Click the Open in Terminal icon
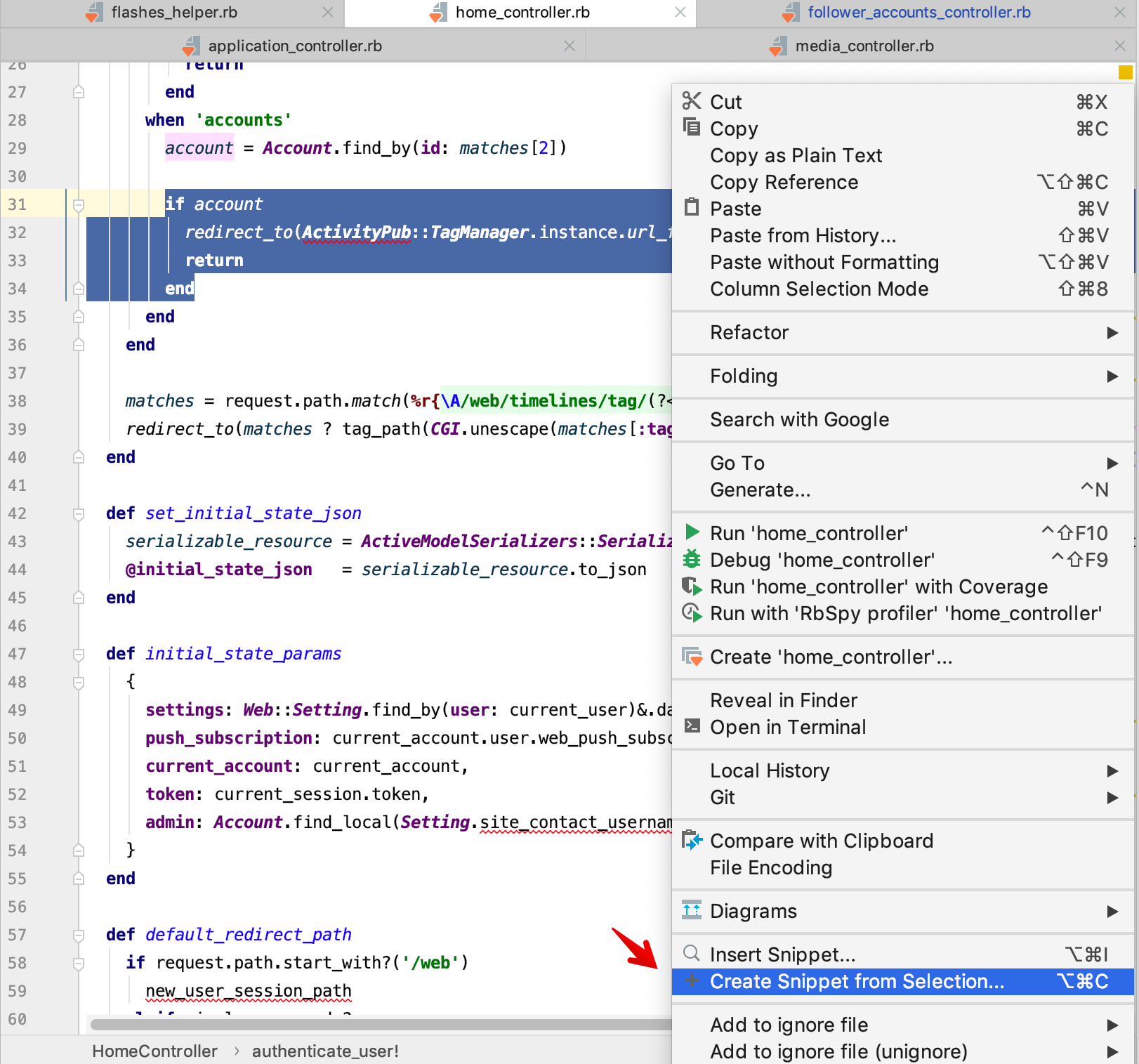 692,727
